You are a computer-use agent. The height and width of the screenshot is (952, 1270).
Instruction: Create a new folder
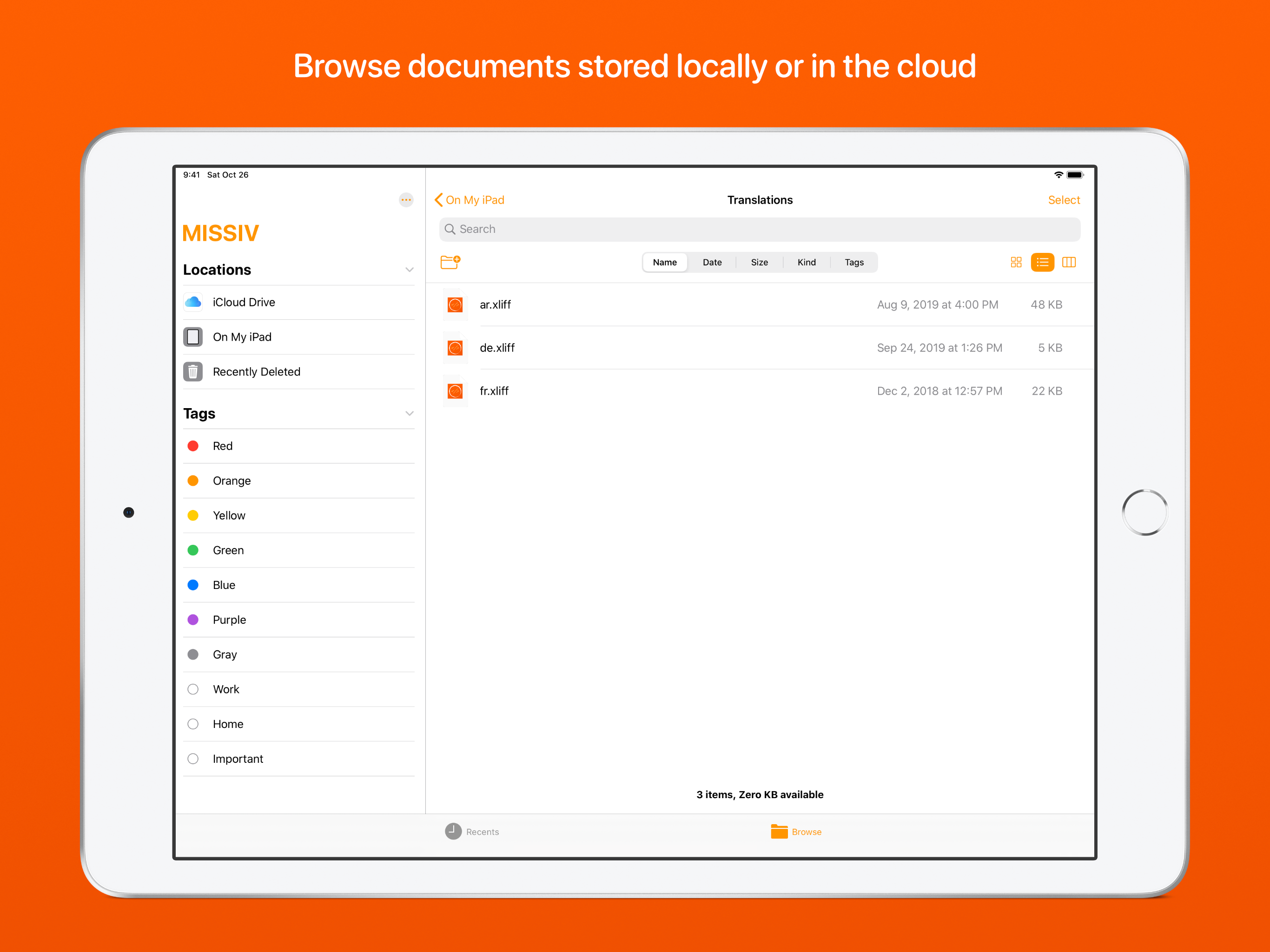coord(450,262)
